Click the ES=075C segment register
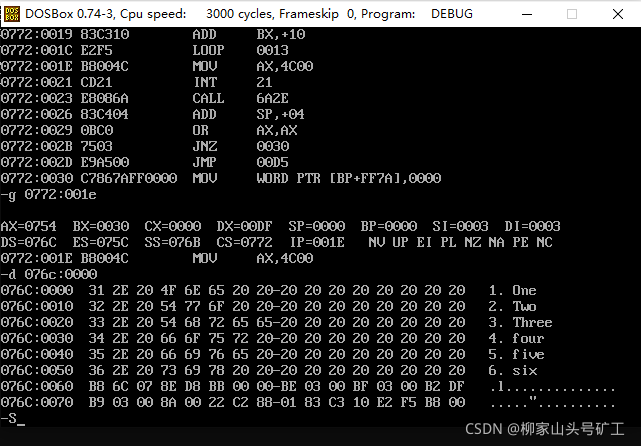The height and width of the screenshot is (446, 641). (101, 242)
